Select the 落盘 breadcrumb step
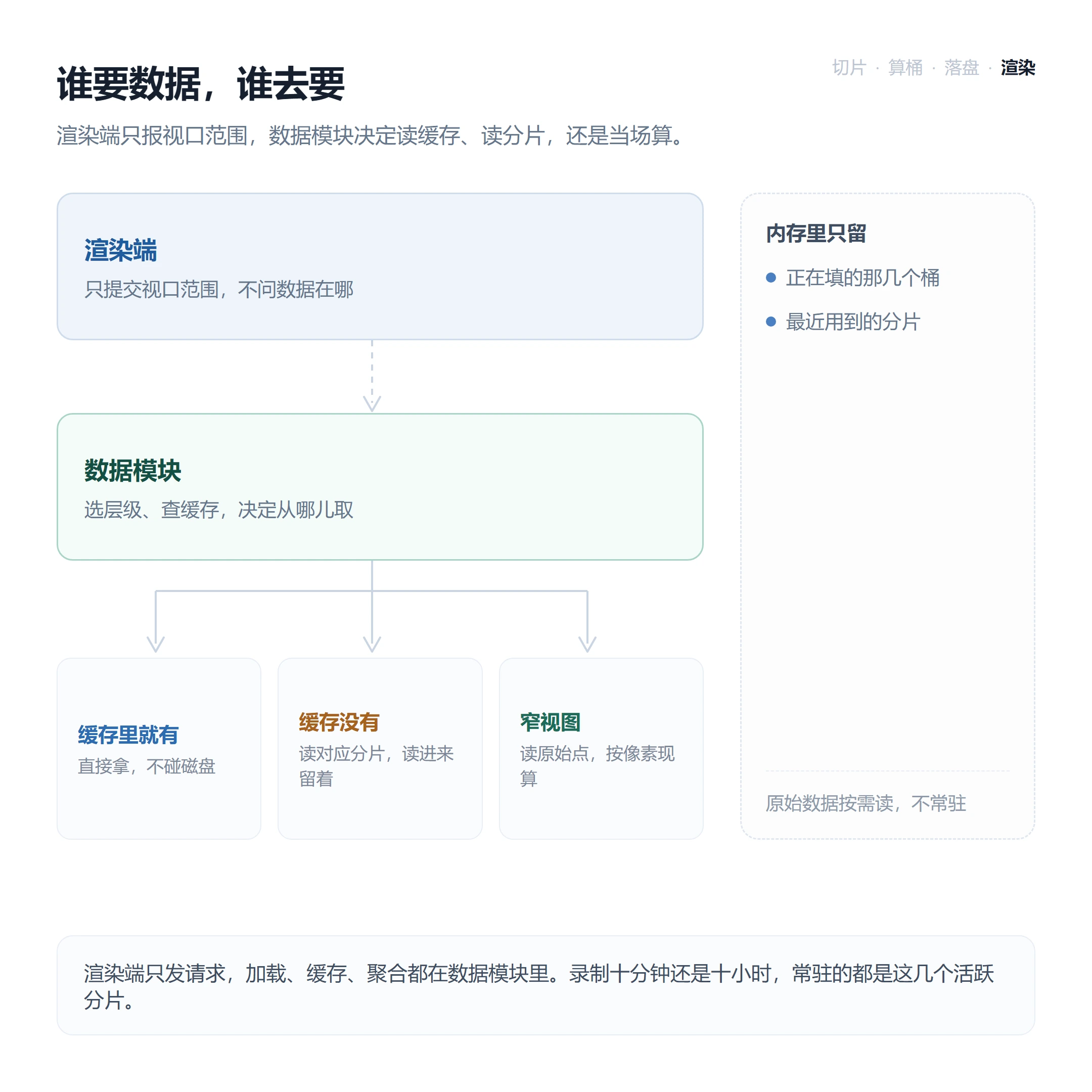 coord(962,67)
